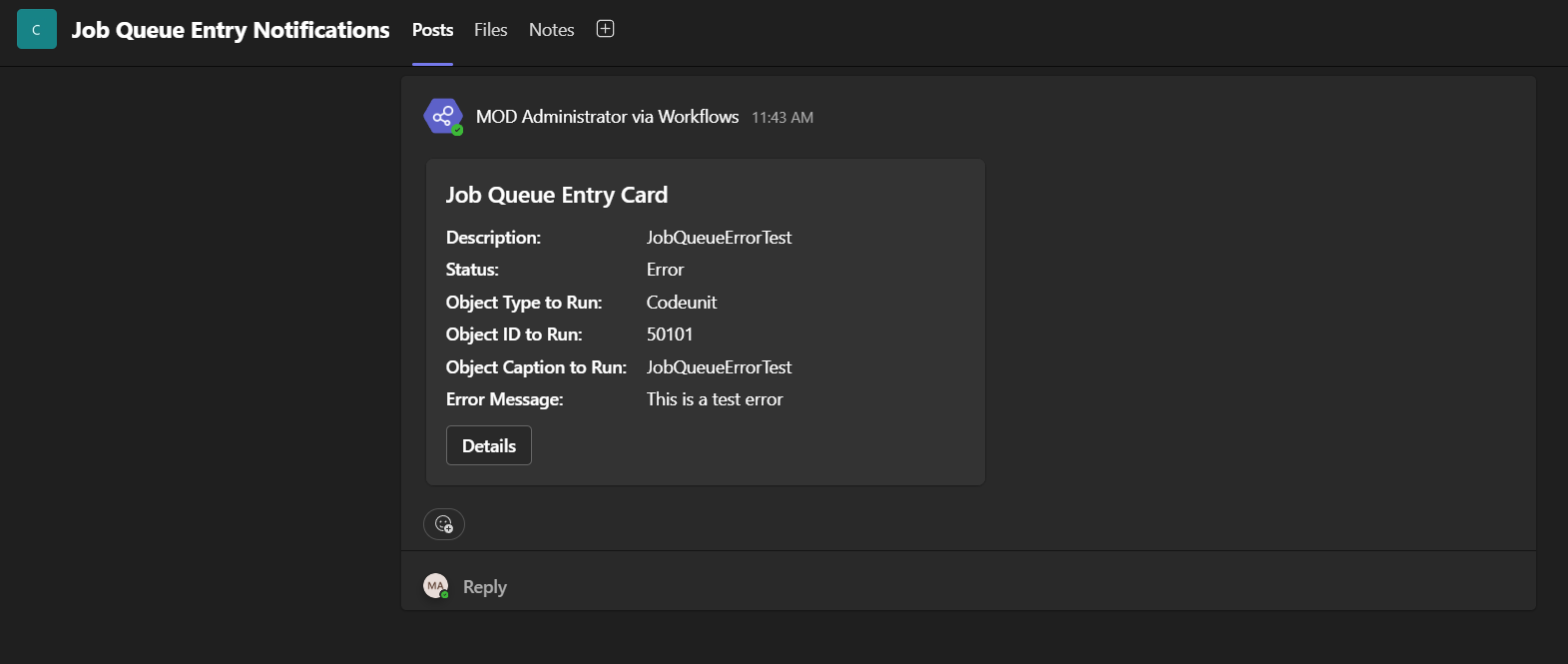
Task: Add a reaction with the emoji icon
Action: pos(444,524)
